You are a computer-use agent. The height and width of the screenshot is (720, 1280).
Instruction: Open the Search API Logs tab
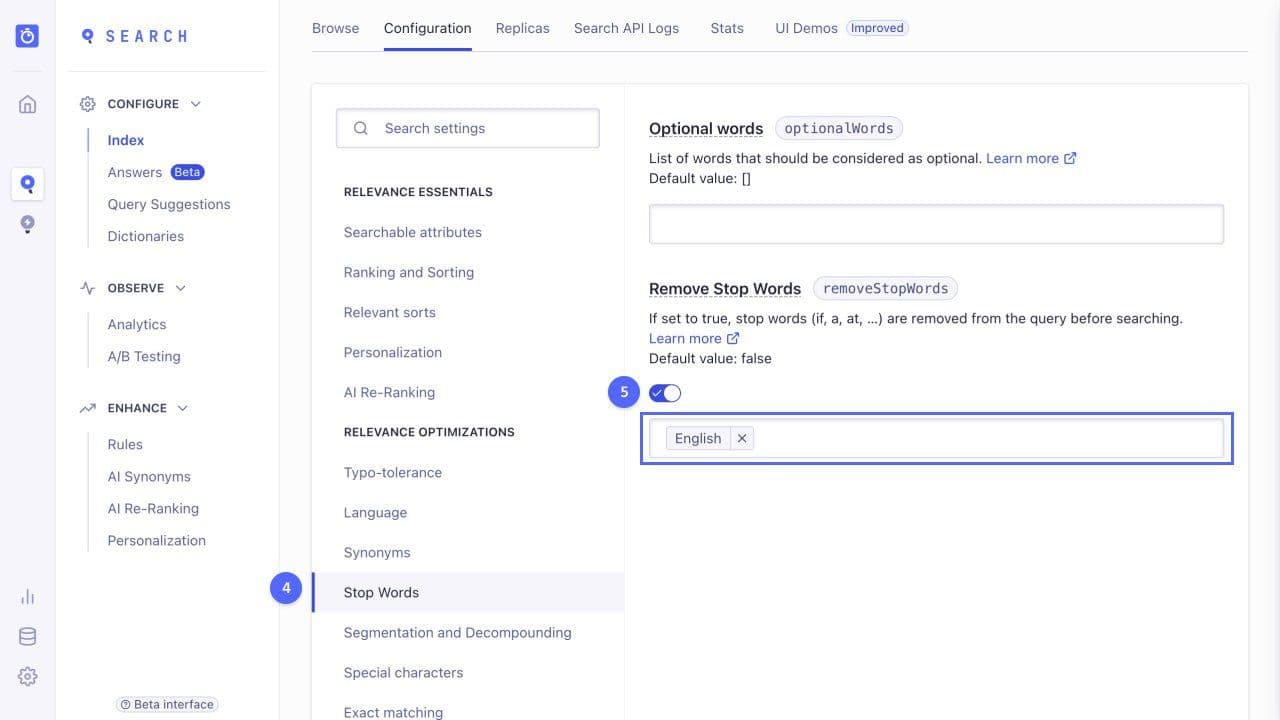click(626, 28)
